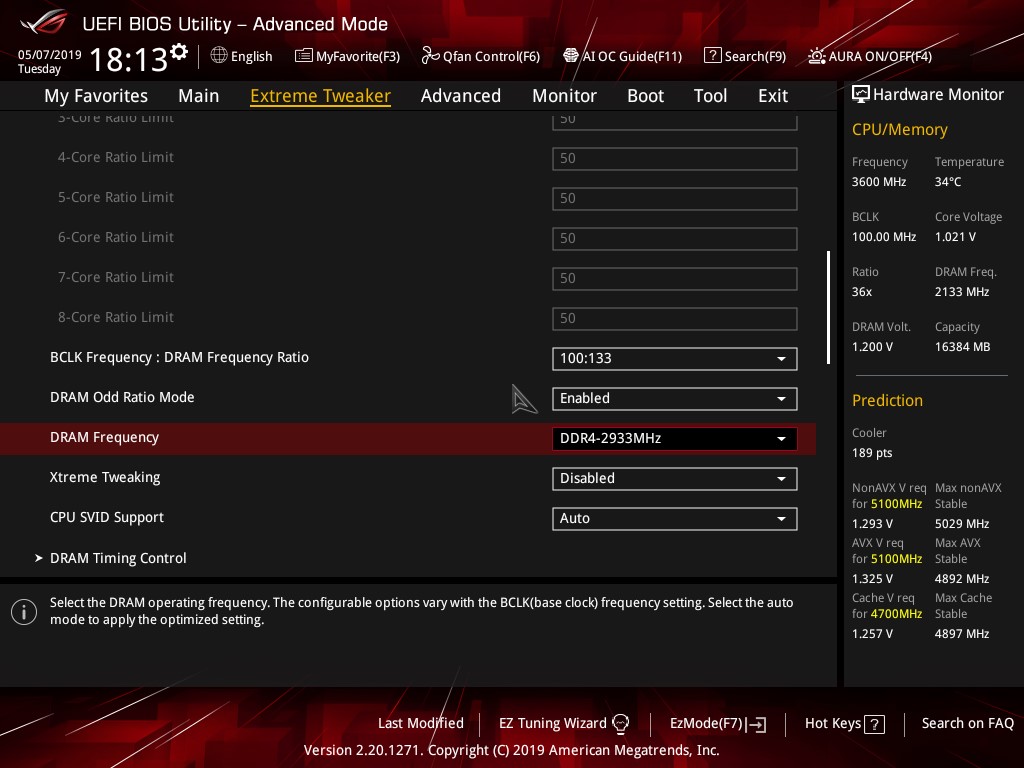This screenshot has height=768, width=1024.
Task: Click the 1.021 V core voltage value
Action: point(955,237)
